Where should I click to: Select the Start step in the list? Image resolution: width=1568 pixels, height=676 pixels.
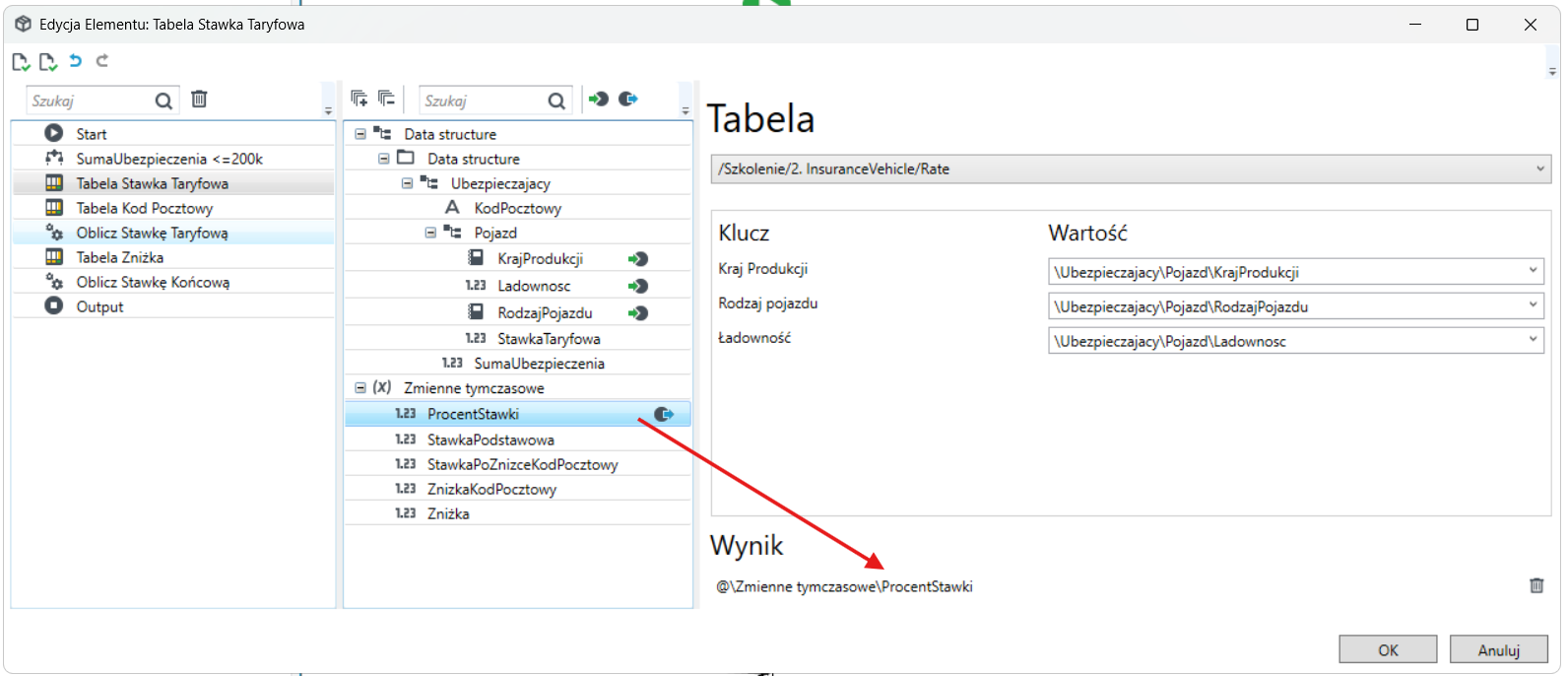click(173, 134)
